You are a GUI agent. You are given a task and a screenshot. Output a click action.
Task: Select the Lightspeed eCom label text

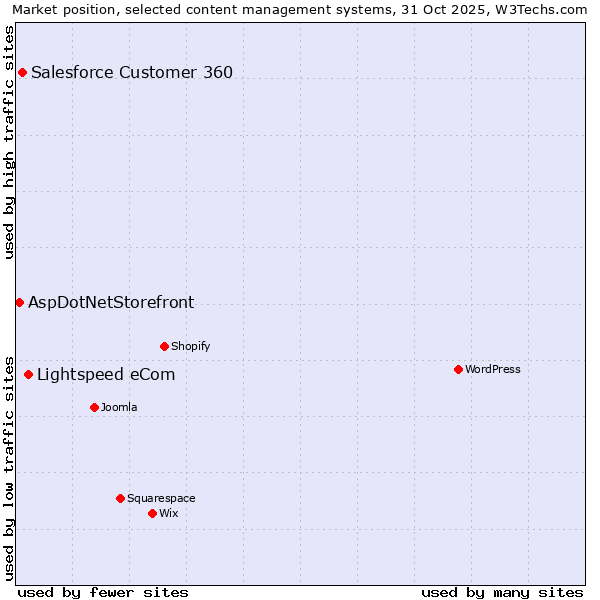click(106, 375)
